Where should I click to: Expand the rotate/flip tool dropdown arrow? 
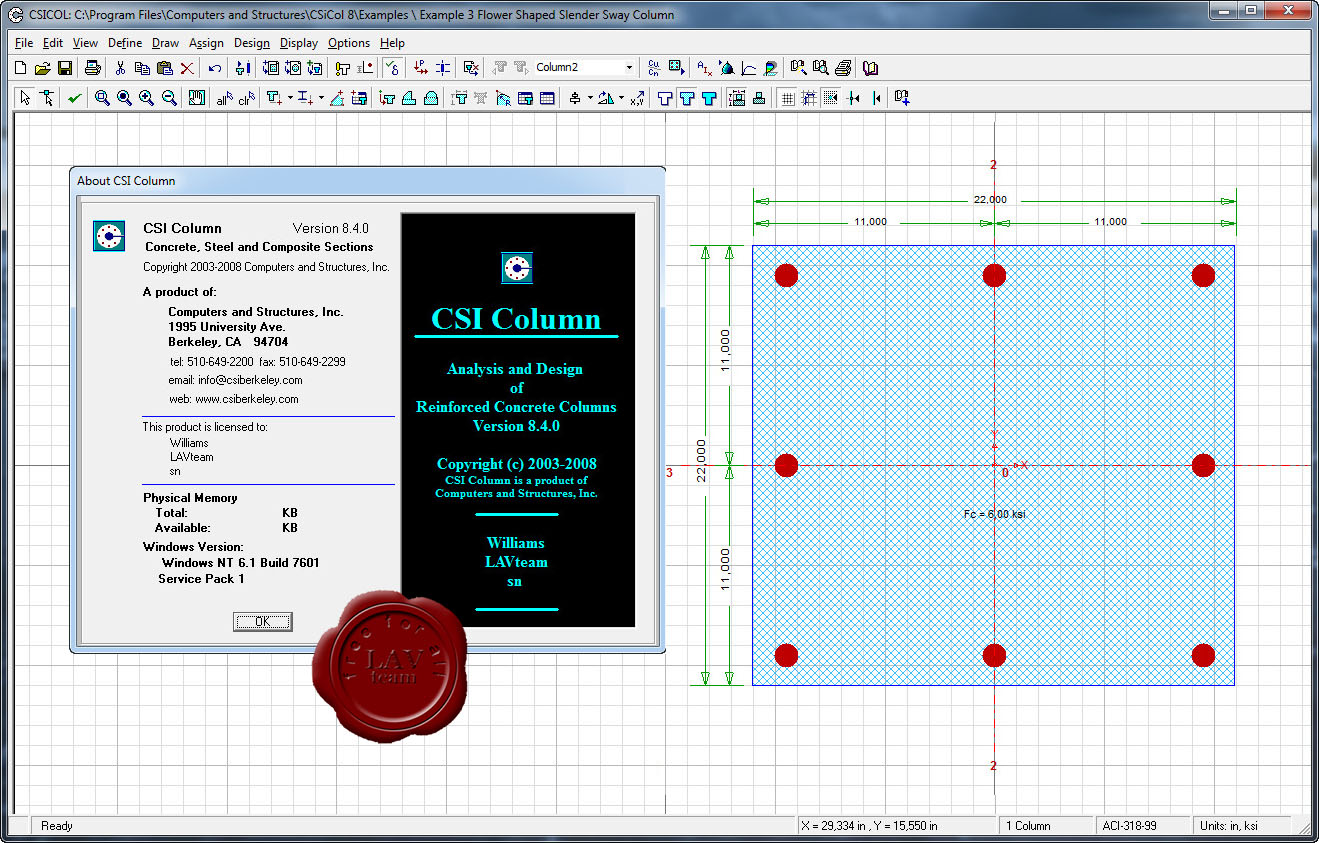621,98
